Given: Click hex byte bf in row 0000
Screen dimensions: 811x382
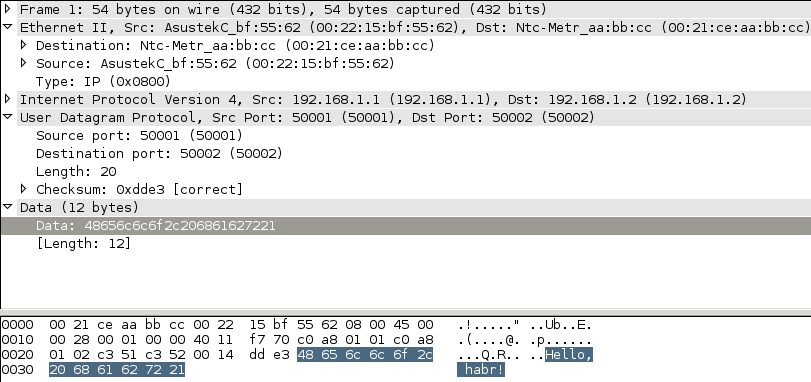Looking at the screenshot, I should pyautogui.click(x=281, y=325).
